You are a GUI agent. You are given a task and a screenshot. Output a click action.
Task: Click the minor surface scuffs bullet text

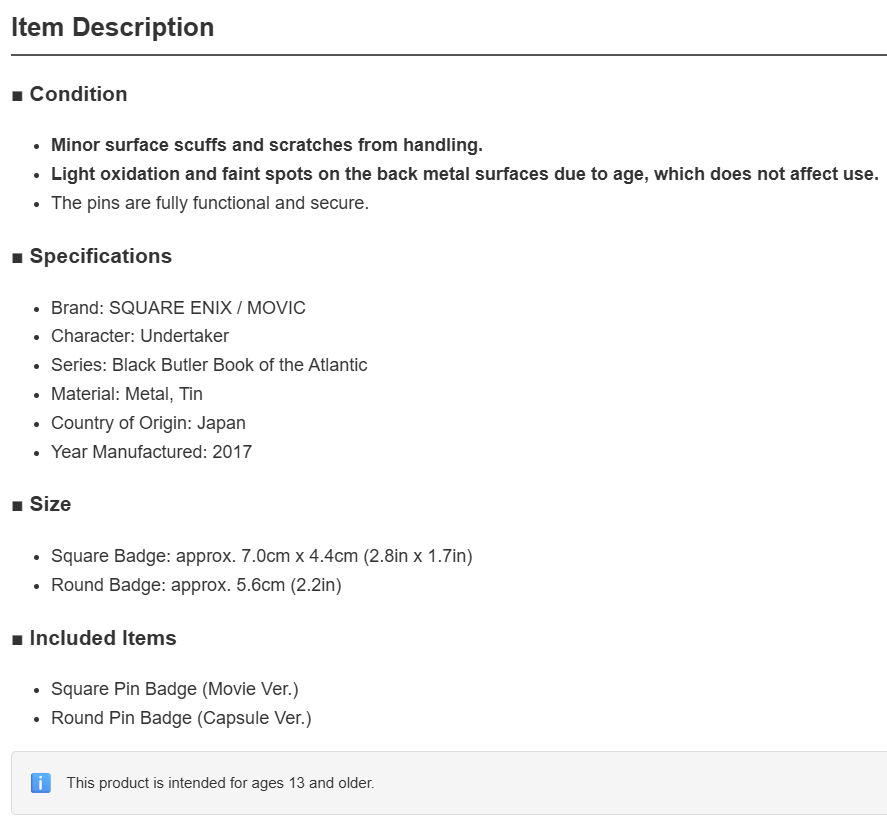266,145
